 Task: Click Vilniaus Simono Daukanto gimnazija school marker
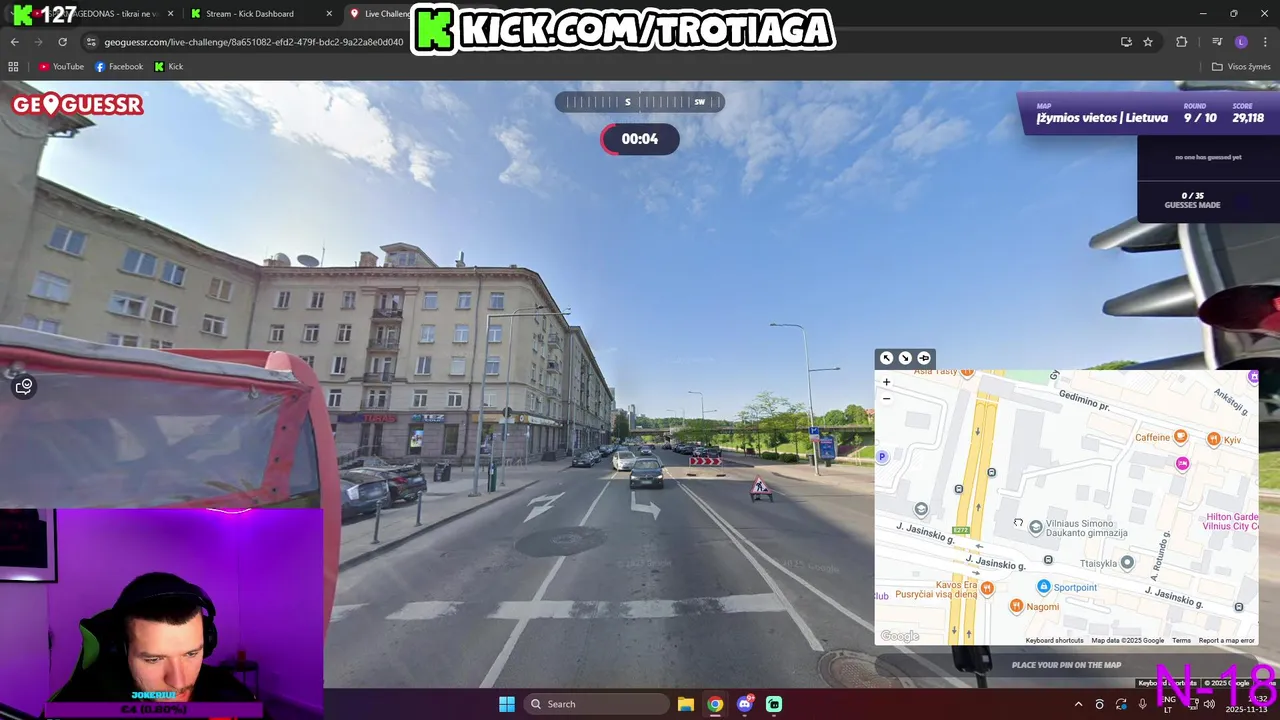pyautogui.click(x=1036, y=527)
